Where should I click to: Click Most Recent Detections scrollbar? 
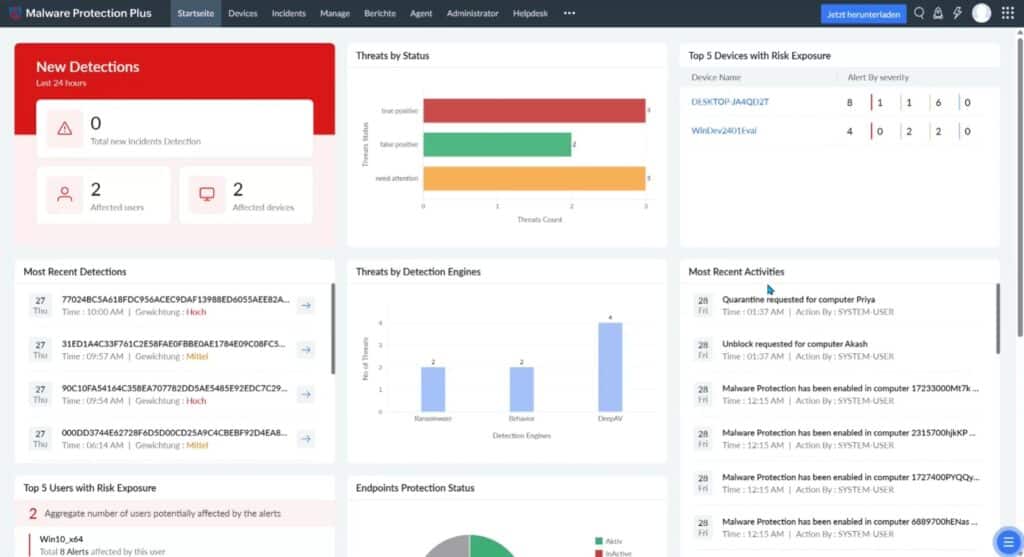pyautogui.click(x=333, y=328)
